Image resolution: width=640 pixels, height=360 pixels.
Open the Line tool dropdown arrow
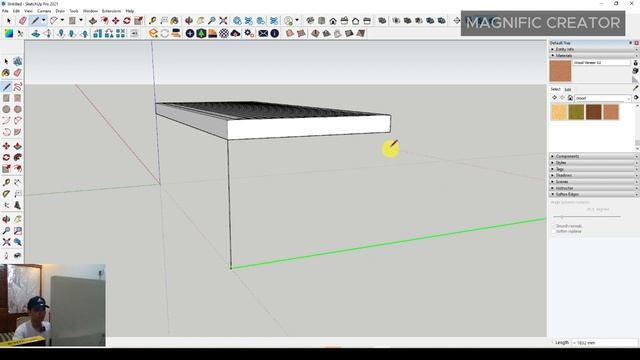[x=44, y=20]
